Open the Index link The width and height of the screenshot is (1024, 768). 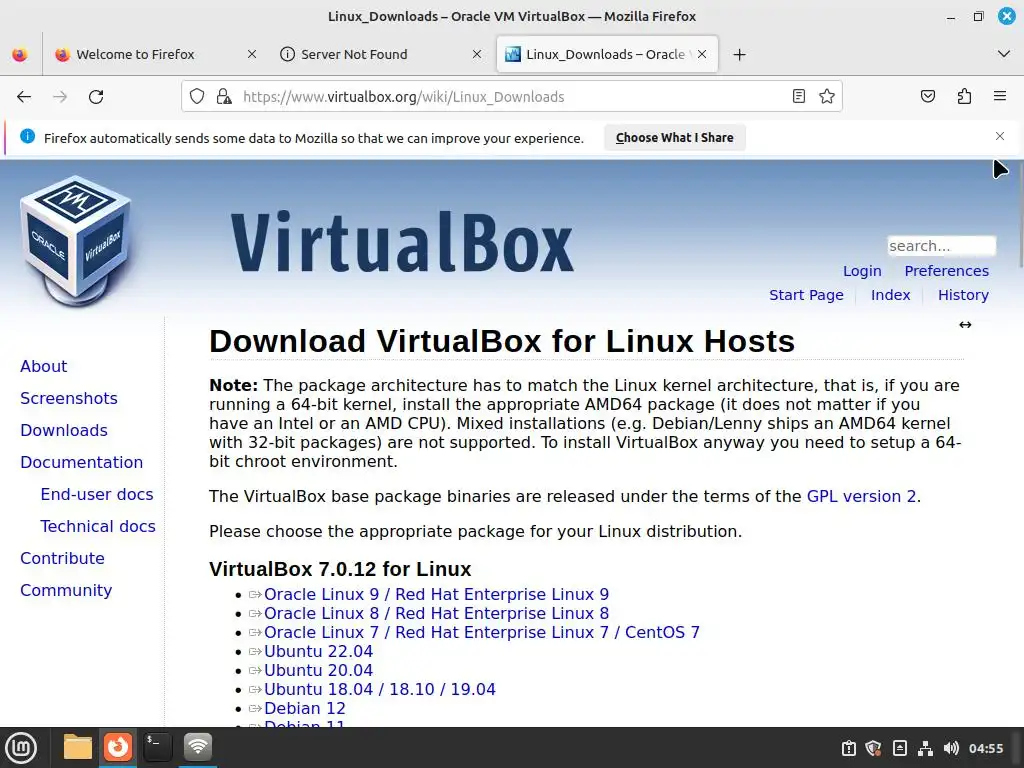pos(890,295)
